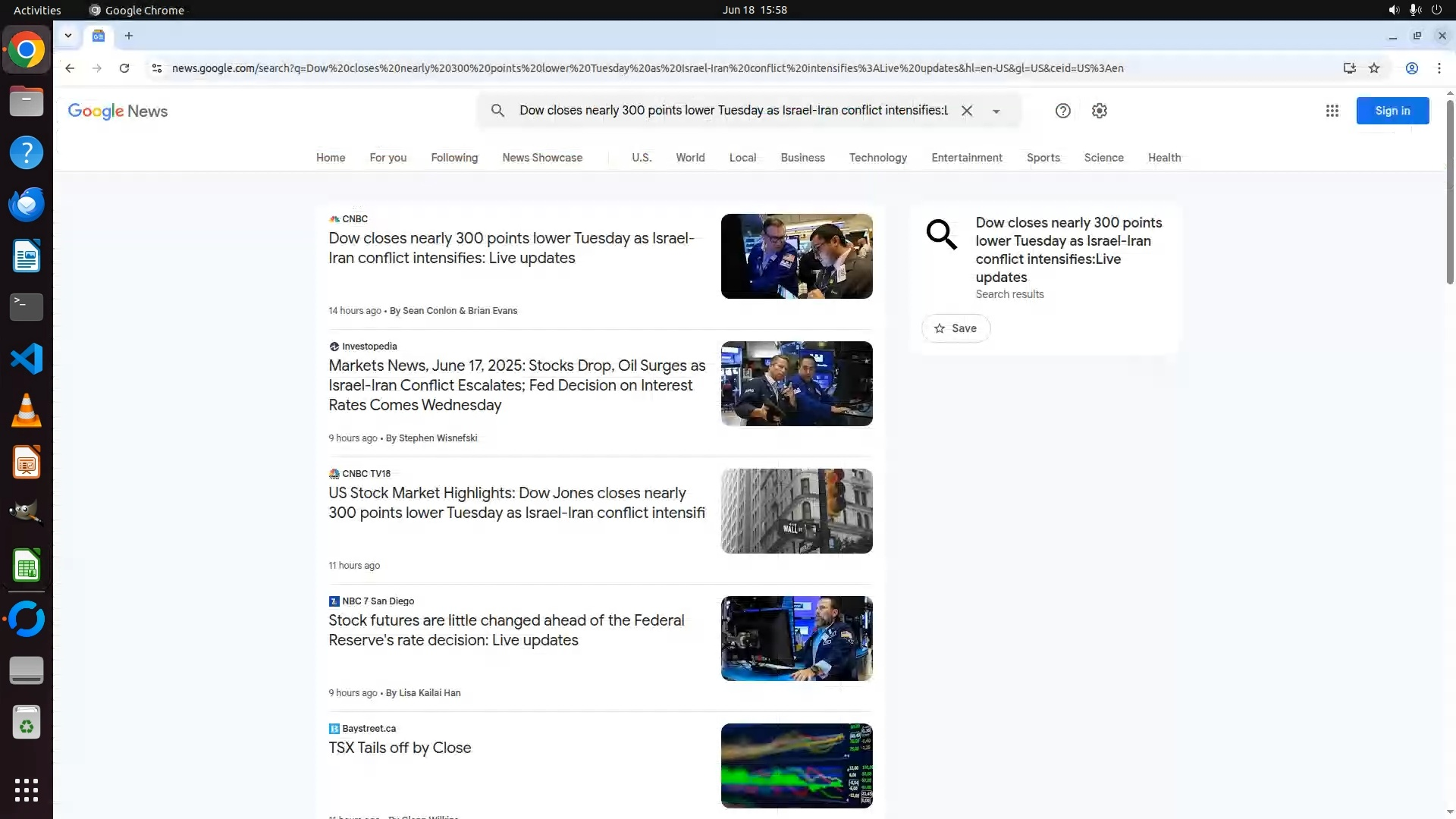Switch to the Business section tab
1456x819 pixels.
tap(802, 158)
